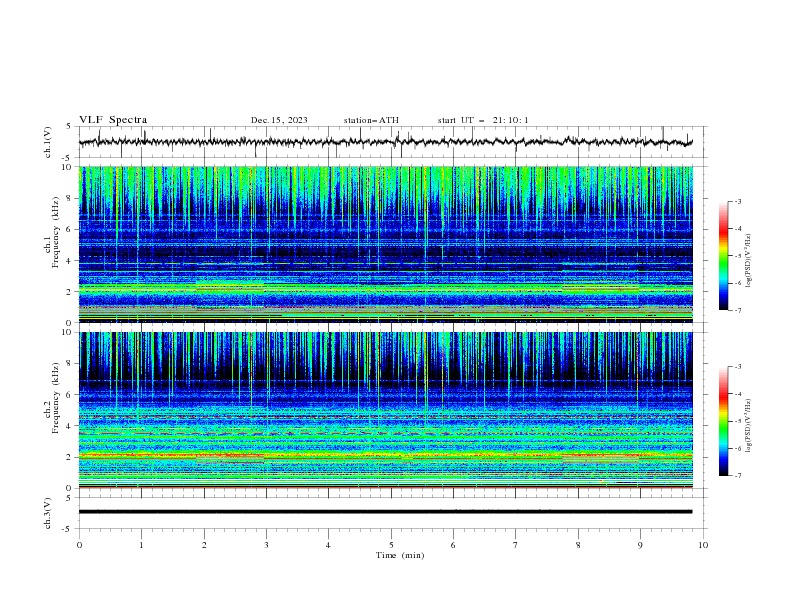Image resolution: width=792 pixels, height=612 pixels.
Task: Click the '10' kHz tick of ch.1 spectrogram
Action: click(x=68, y=167)
